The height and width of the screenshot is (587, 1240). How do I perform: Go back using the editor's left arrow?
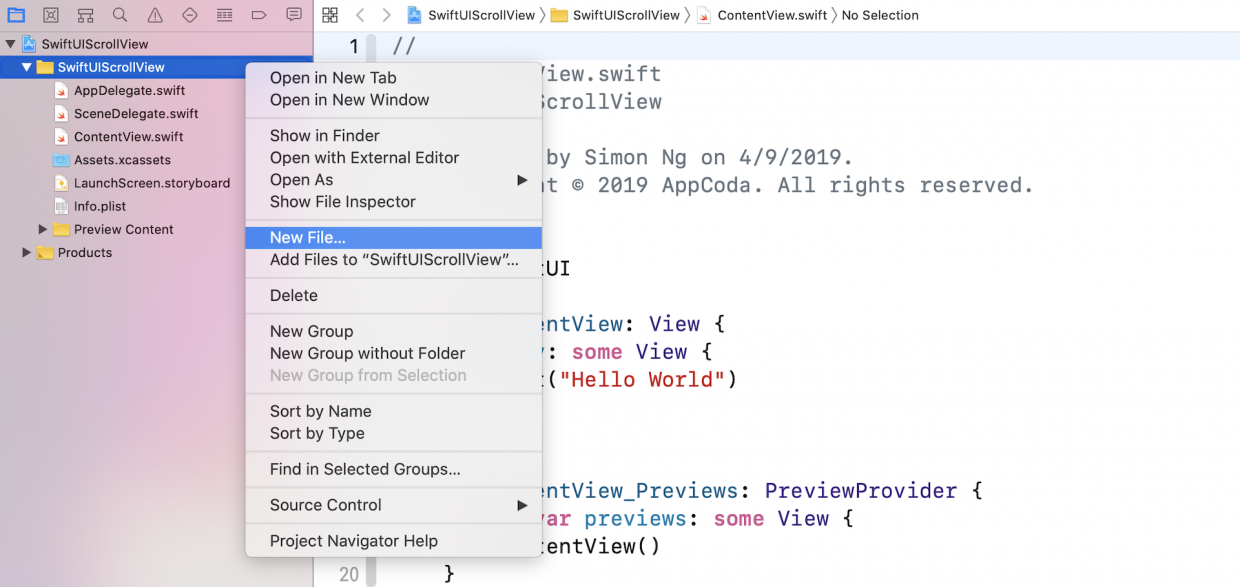361,15
